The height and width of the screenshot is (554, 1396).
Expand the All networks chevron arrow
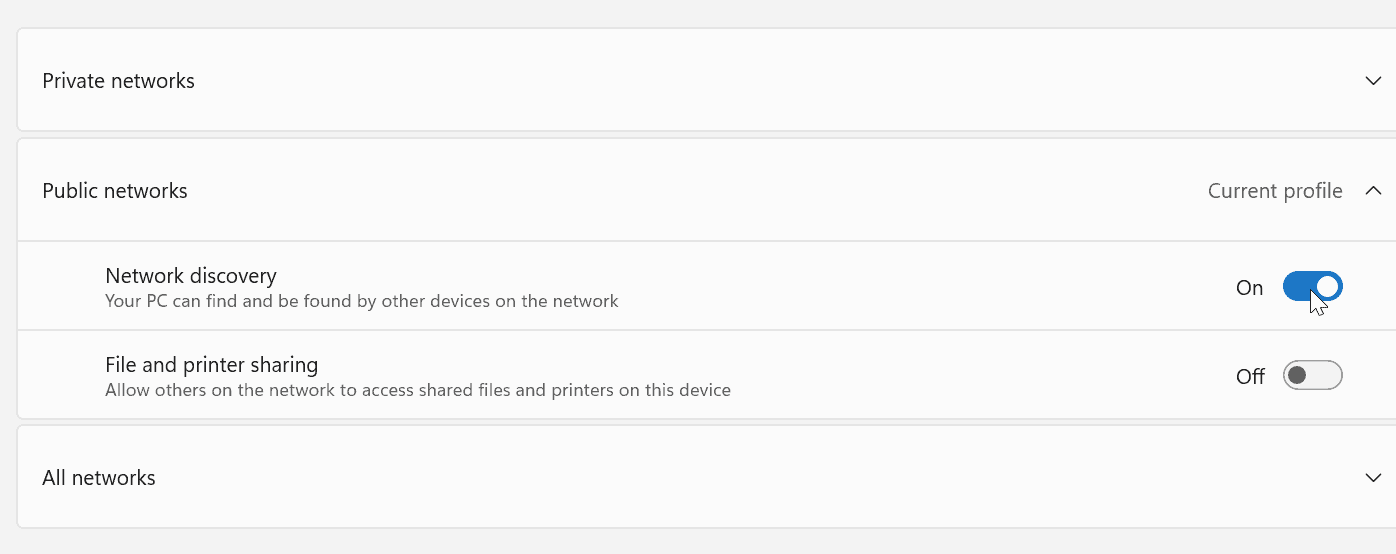click(x=1373, y=478)
